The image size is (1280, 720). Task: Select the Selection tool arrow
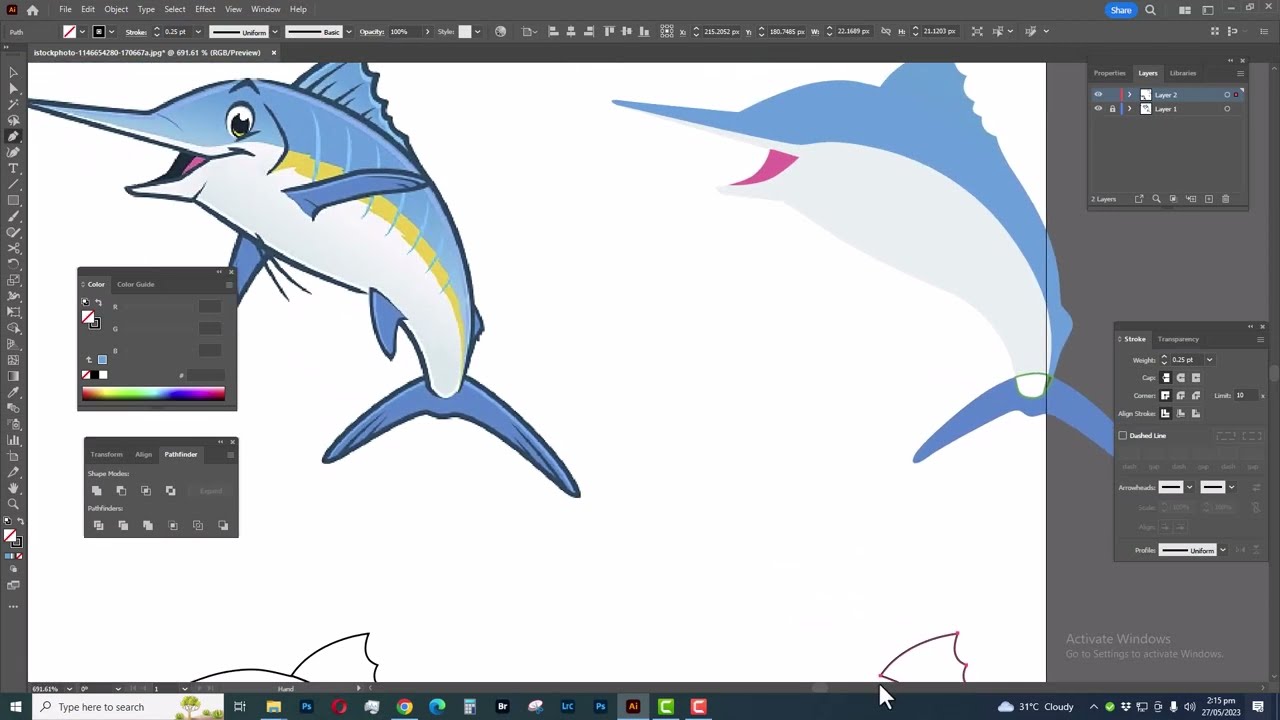pyautogui.click(x=13, y=72)
